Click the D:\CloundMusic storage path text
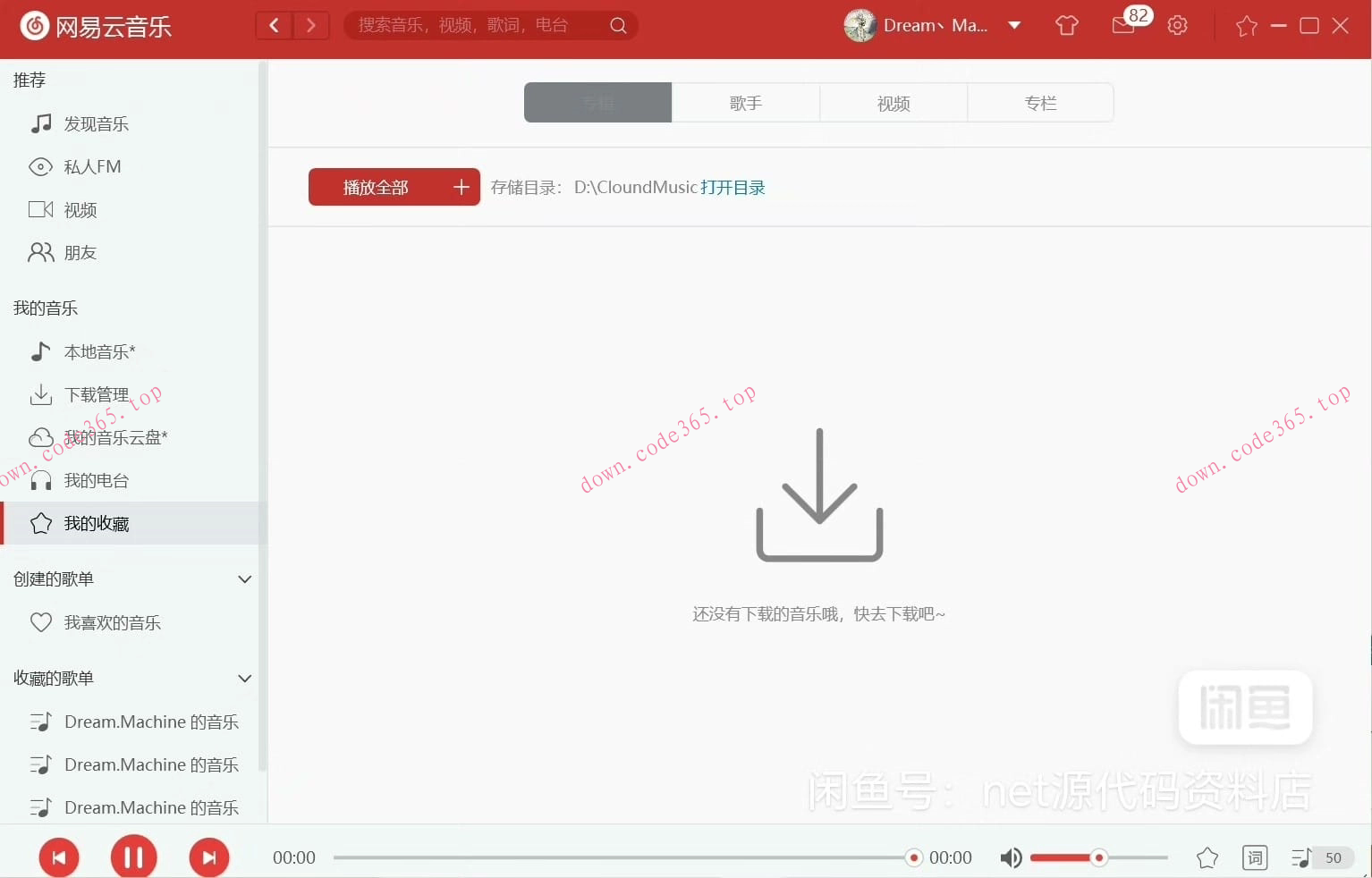Viewport: 1372px width, 878px height. coord(635,188)
